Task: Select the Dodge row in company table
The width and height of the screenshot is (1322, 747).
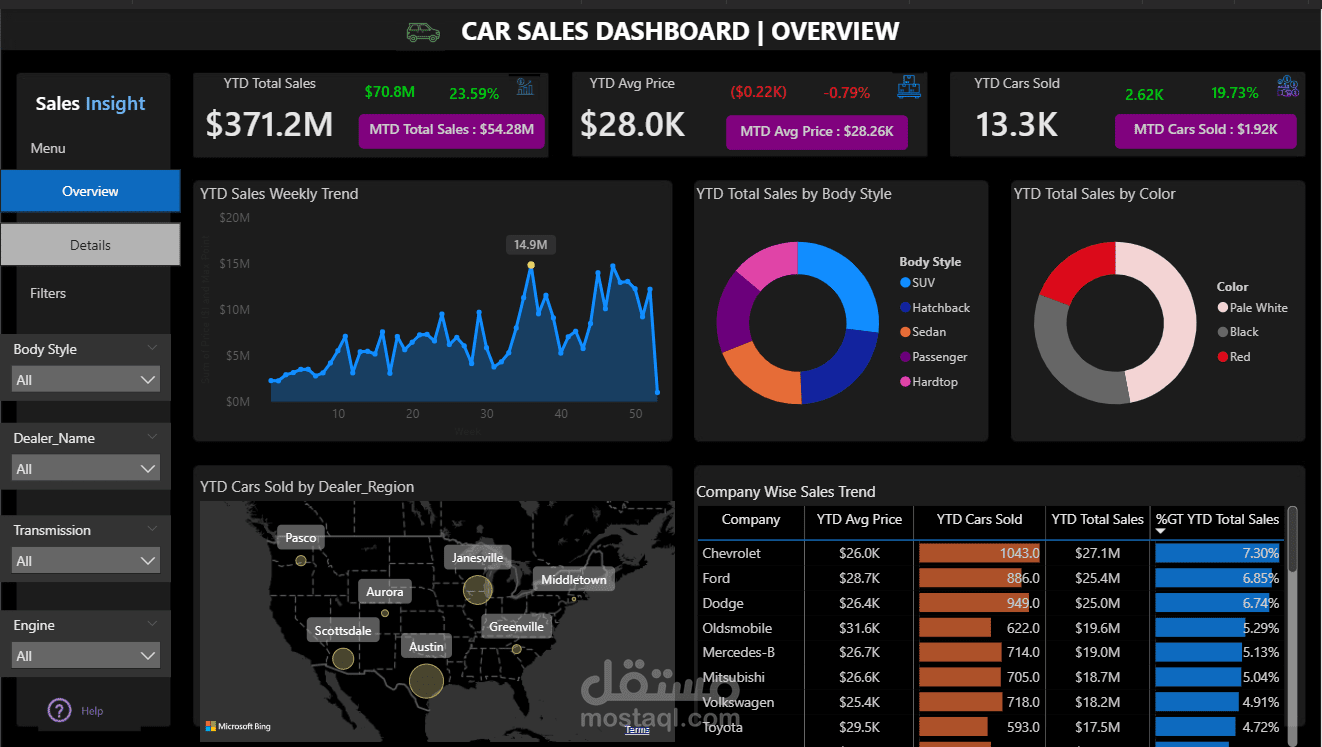Action: pyautogui.click(x=990, y=603)
